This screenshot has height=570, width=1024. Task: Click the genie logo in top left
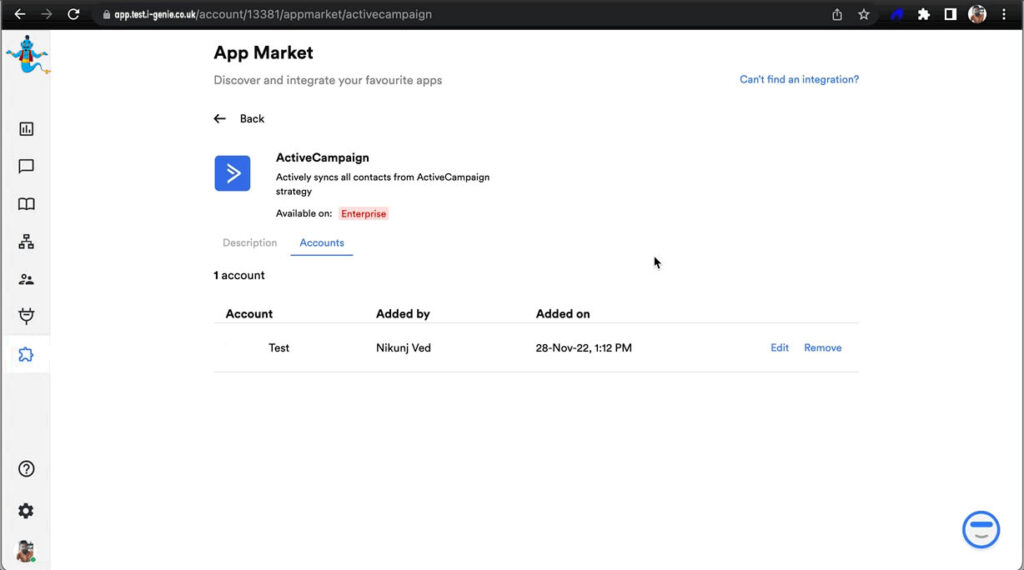pos(26,54)
